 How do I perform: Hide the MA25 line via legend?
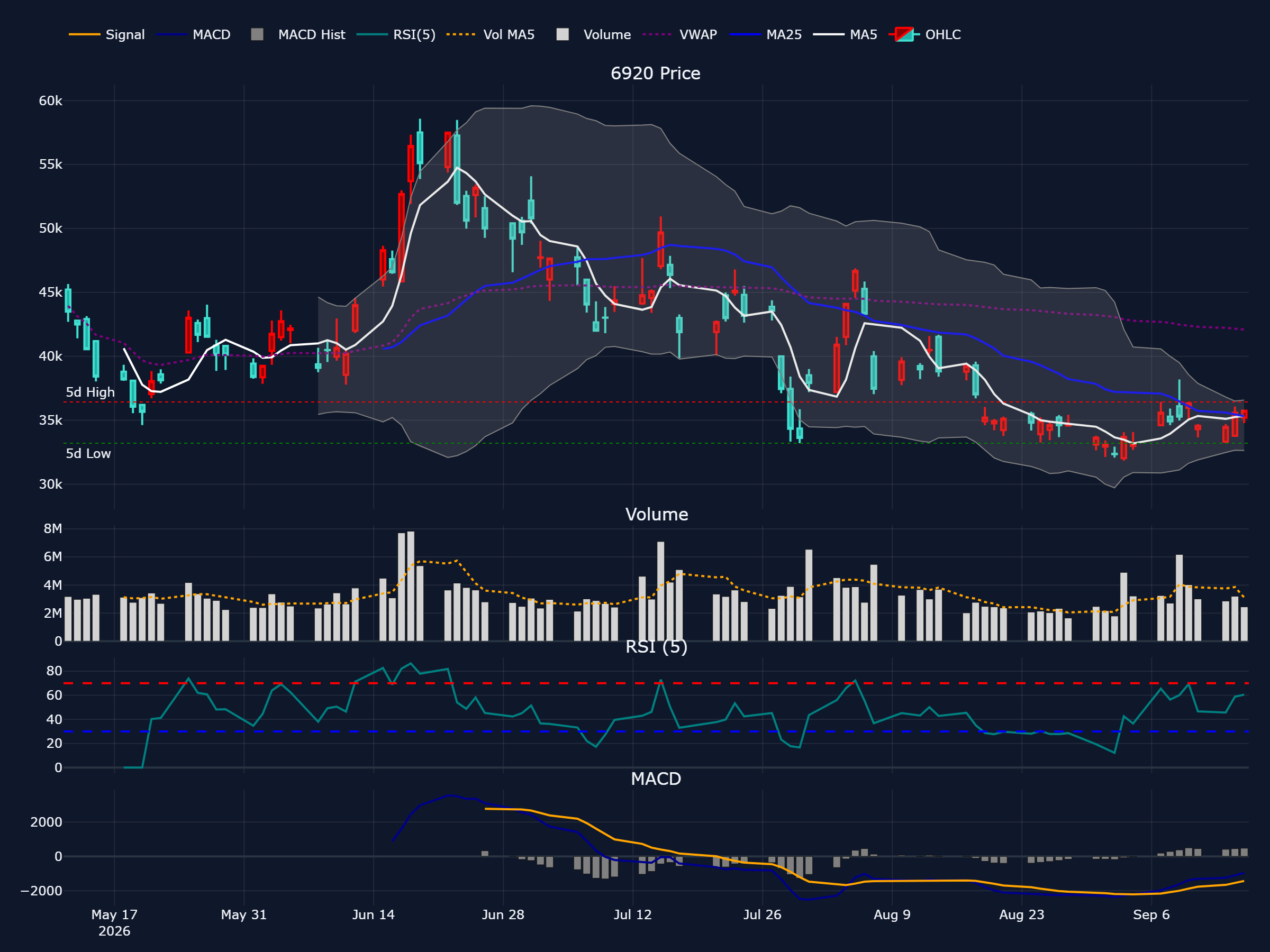point(765,34)
